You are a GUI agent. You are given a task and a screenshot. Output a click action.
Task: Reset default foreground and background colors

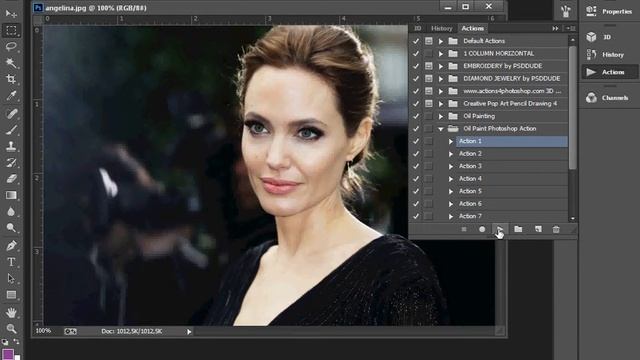pos(4,342)
